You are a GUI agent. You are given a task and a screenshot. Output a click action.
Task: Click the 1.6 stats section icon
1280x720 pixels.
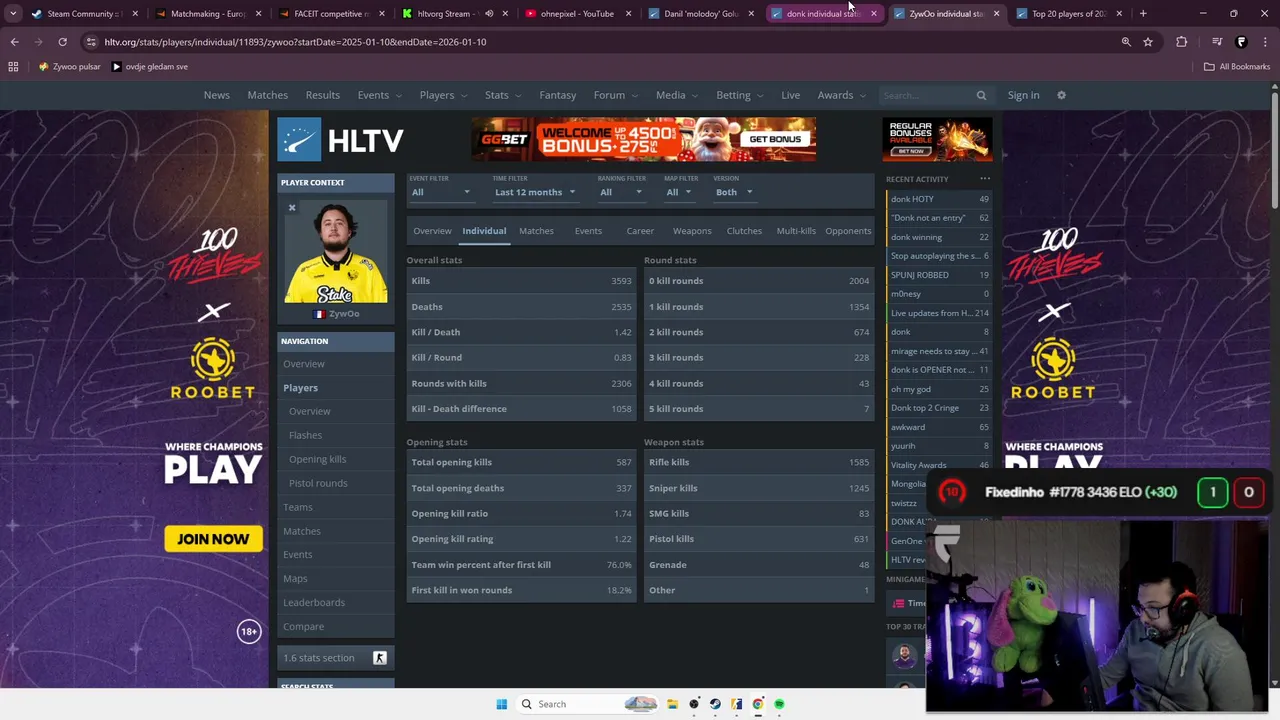click(x=380, y=658)
